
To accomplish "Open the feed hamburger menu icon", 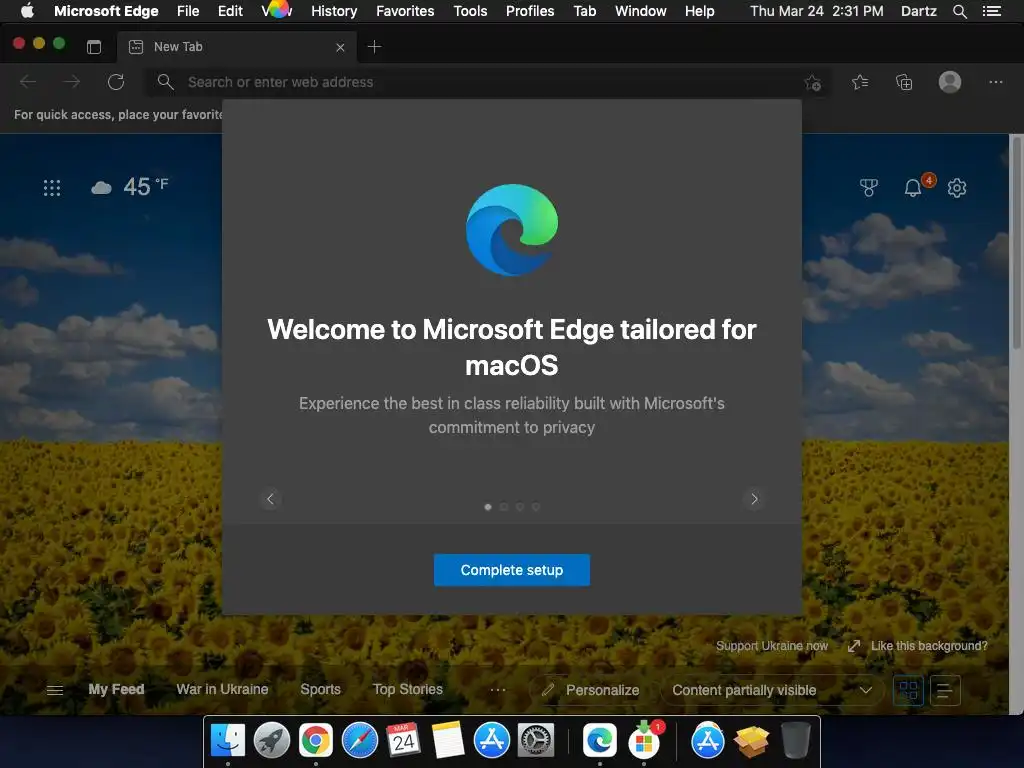I will click(55, 690).
